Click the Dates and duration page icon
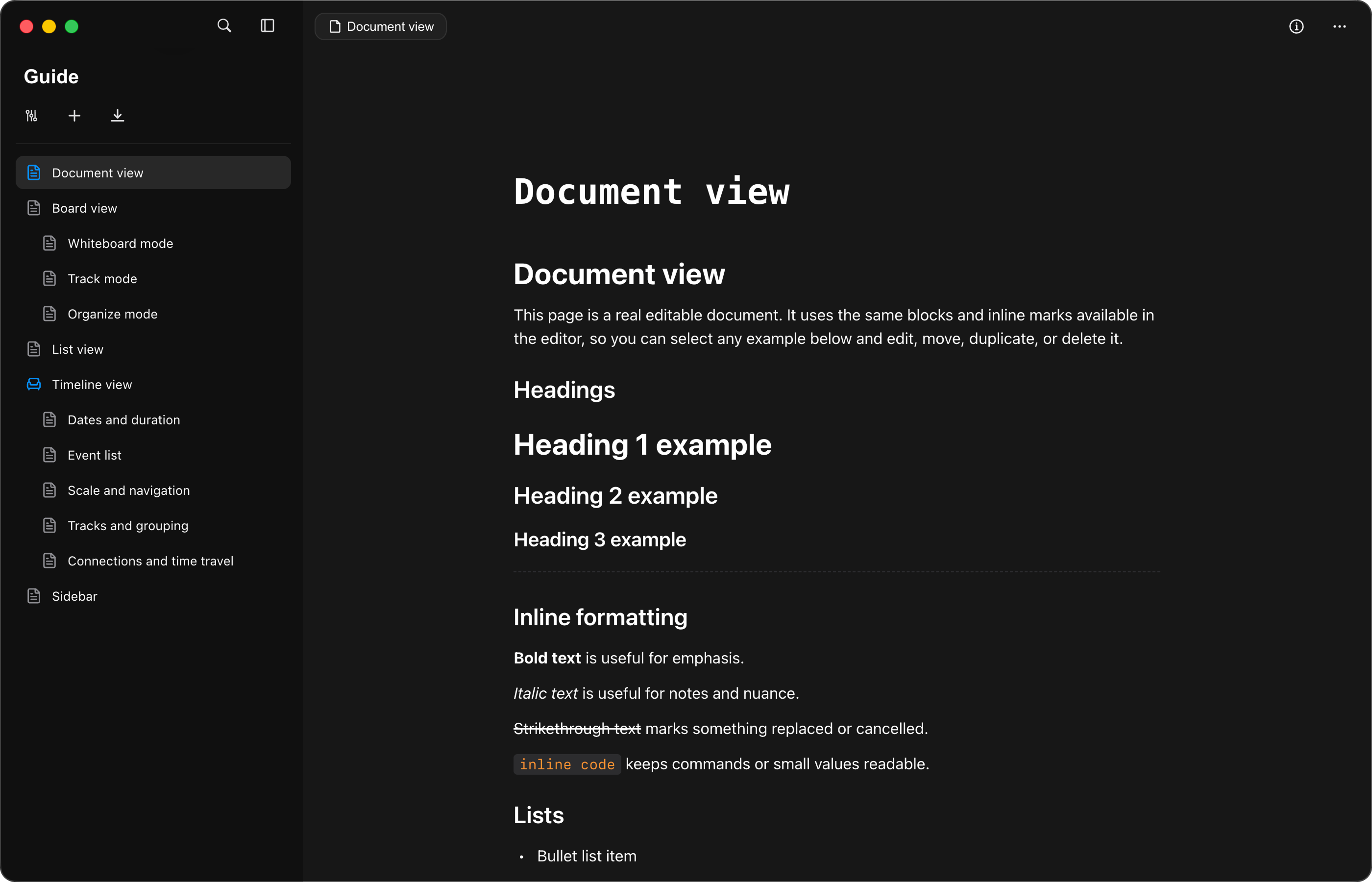 50,420
